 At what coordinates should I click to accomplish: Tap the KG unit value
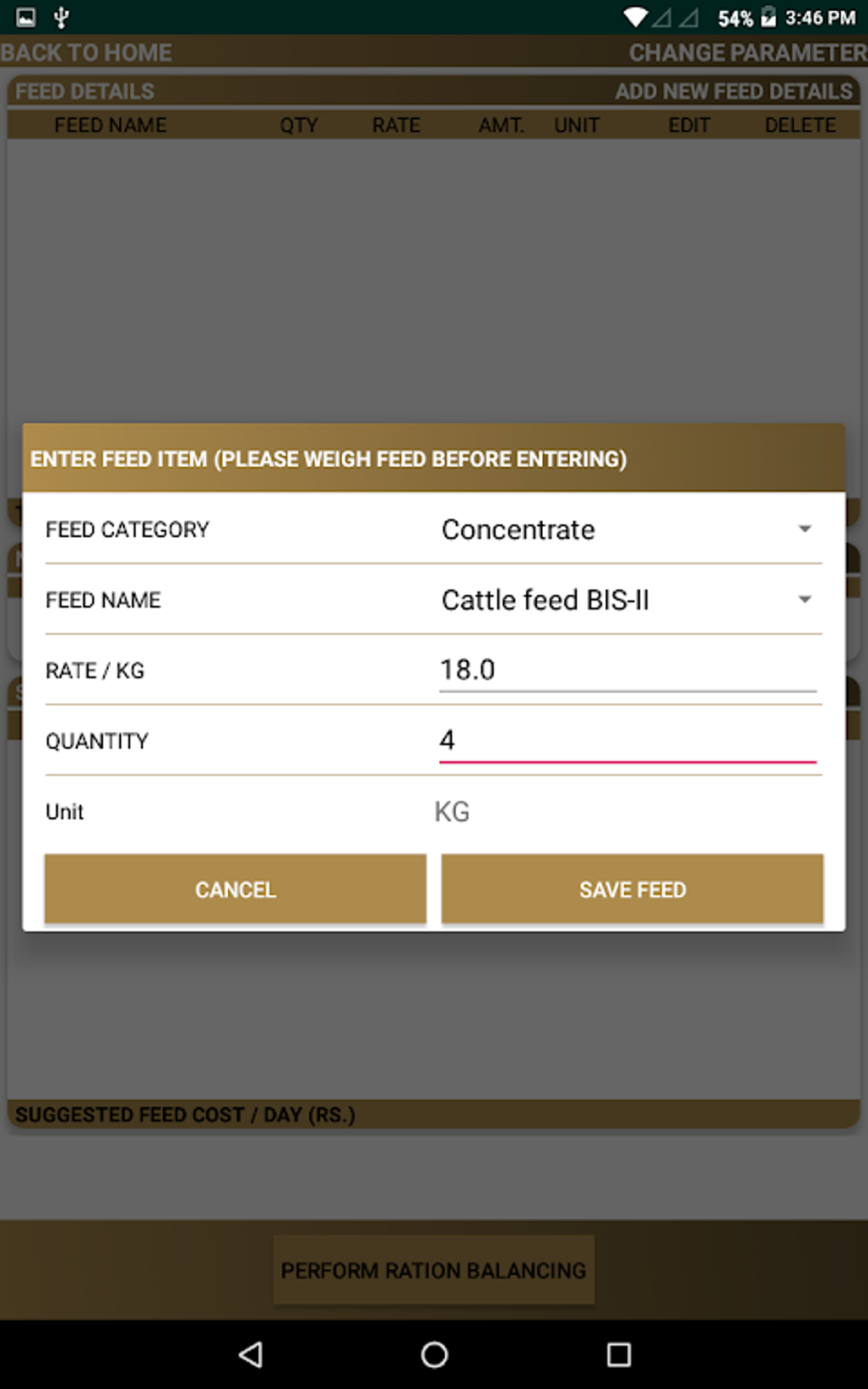(452, 812)
